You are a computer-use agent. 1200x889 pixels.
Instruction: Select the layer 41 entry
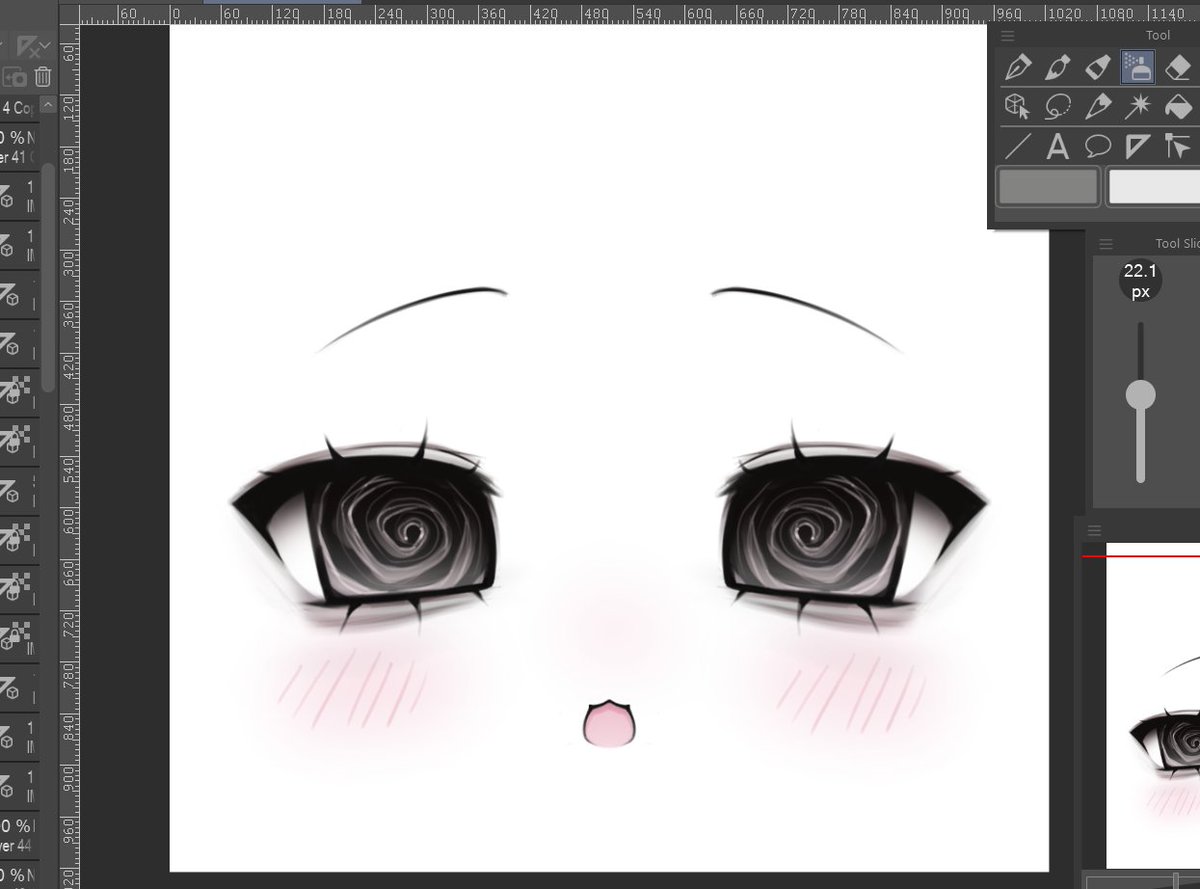(18, 146)
